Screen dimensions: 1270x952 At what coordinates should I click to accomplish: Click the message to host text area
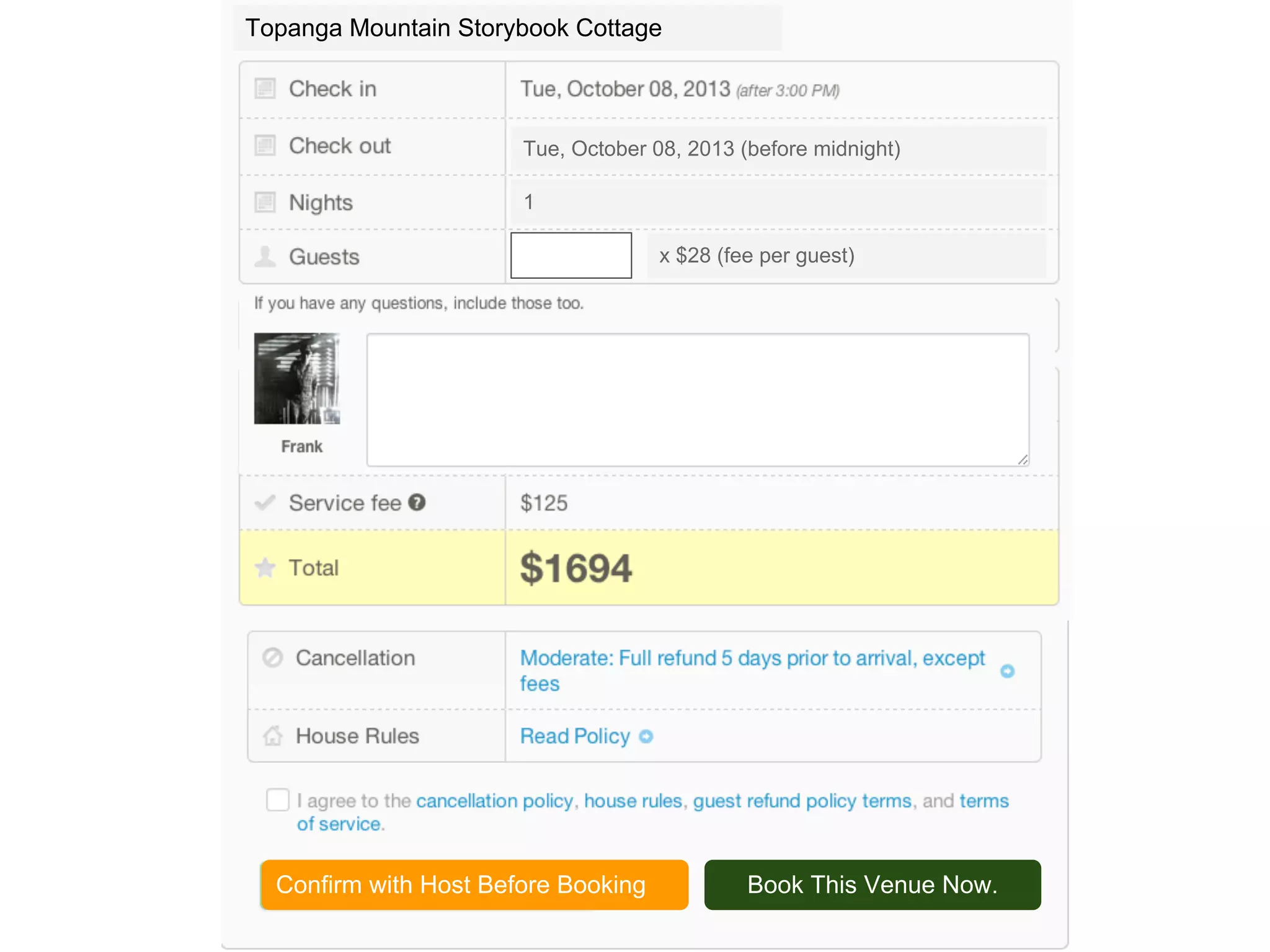click(697, 400)
